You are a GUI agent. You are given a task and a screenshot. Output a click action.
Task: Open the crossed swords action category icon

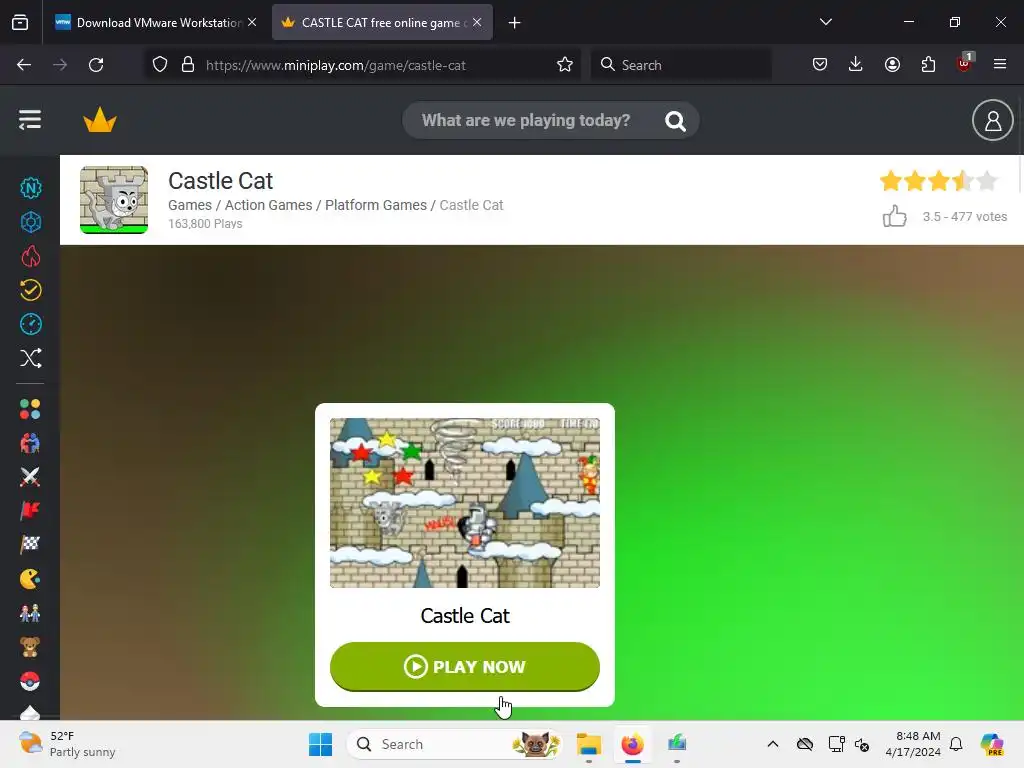(30, 477)
